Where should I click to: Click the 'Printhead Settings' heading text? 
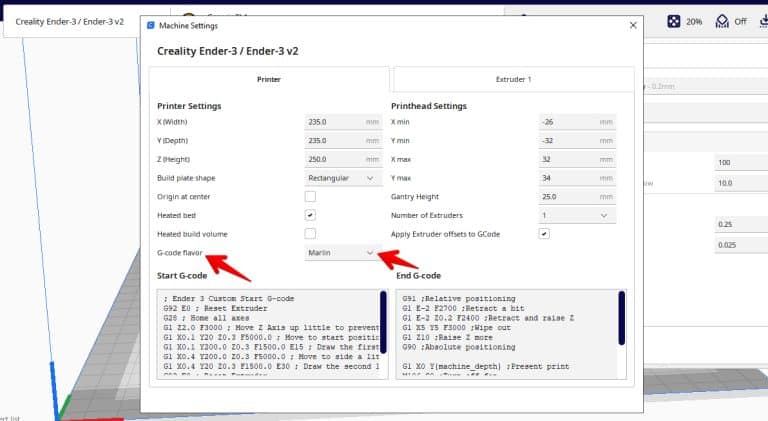click(429, 106)
